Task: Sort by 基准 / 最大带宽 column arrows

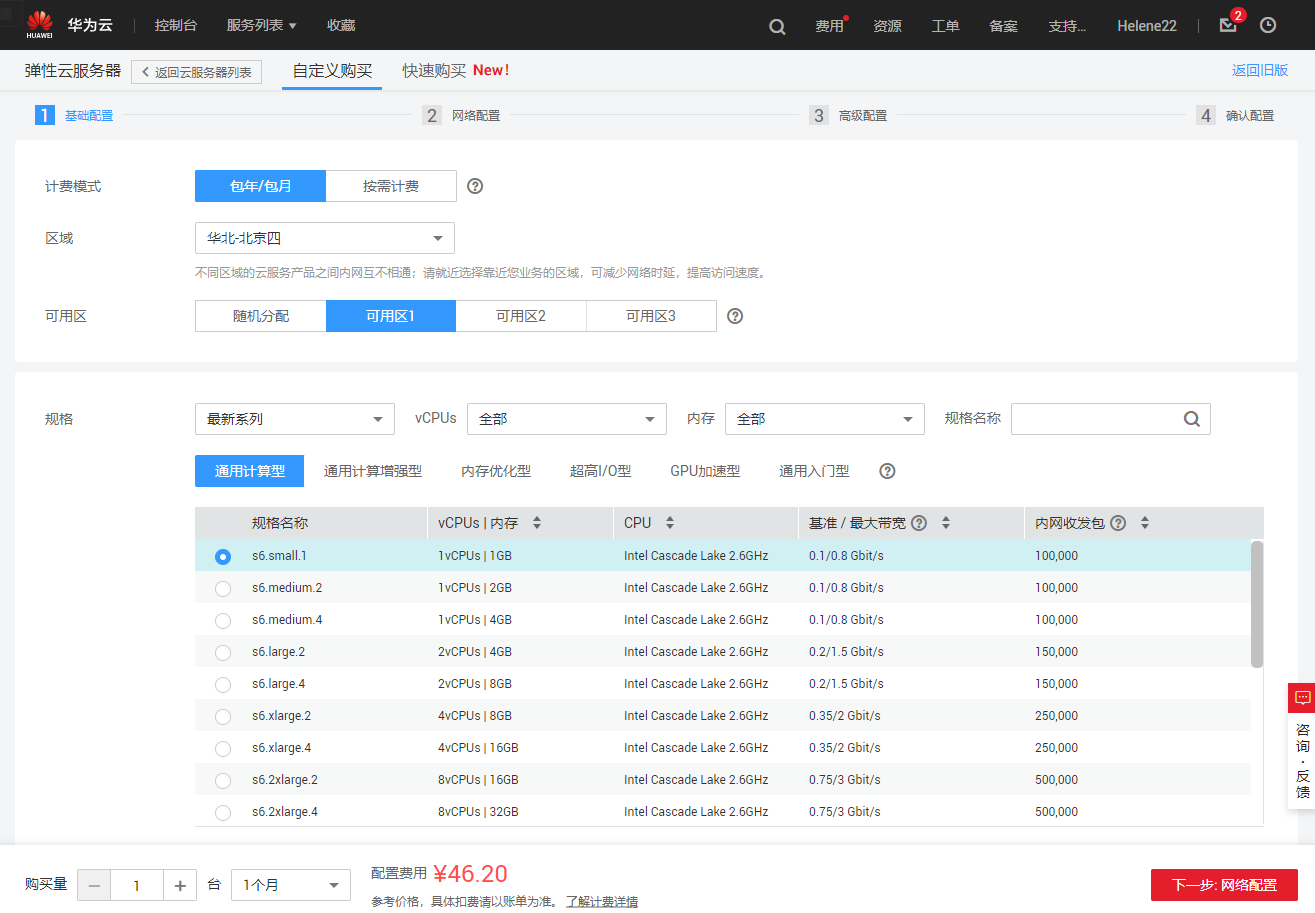Action: click(946, 523)
